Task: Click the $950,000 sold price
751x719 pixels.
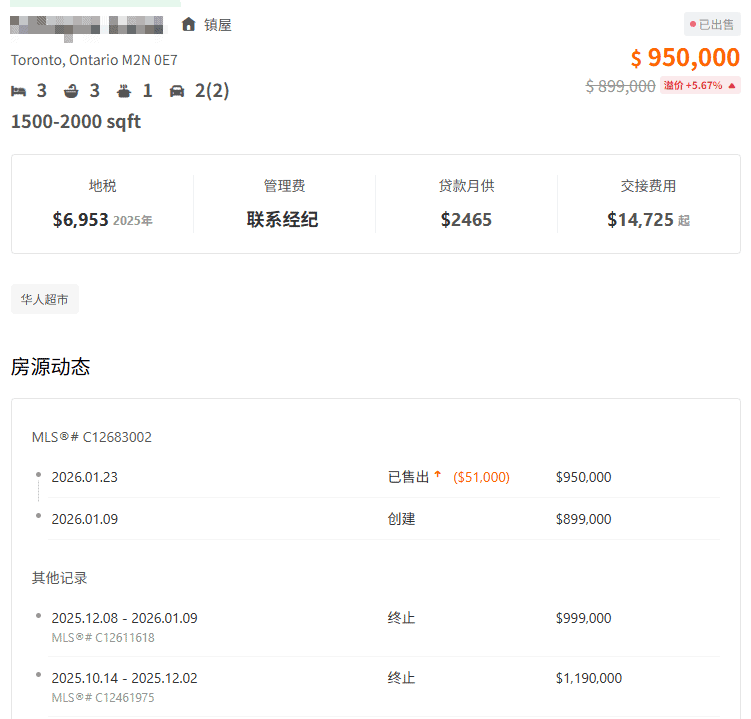Action: pos(685,58)
